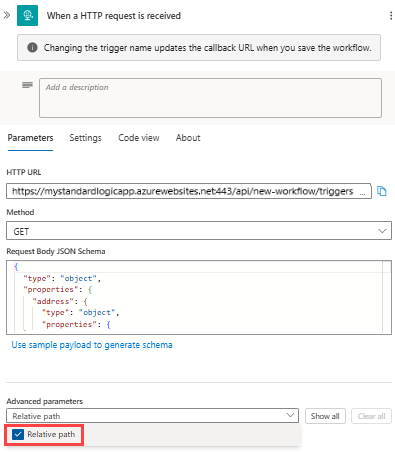Click the Request Body JSON Schema label
Image resolution: width=395 pixels, height=452 pixels.
[x=56, y=251]
